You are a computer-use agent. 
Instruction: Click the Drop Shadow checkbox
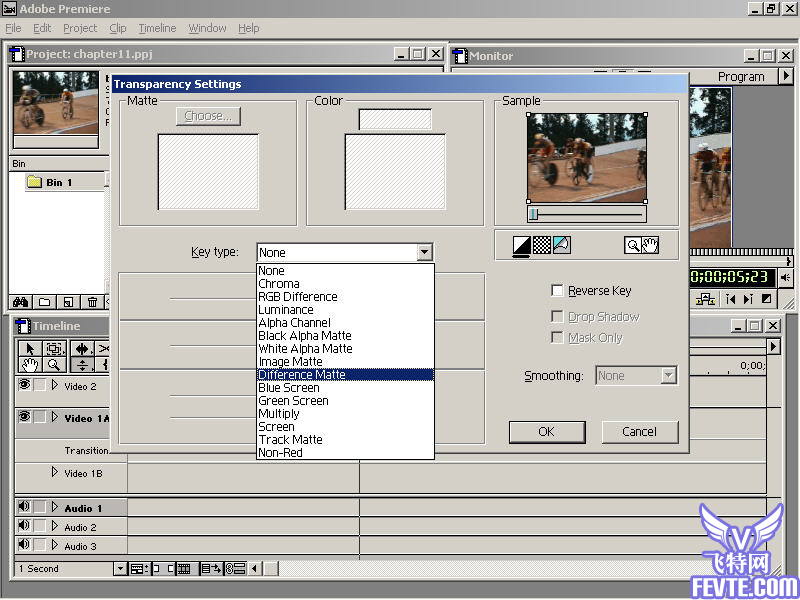click(x=557, y=316)
